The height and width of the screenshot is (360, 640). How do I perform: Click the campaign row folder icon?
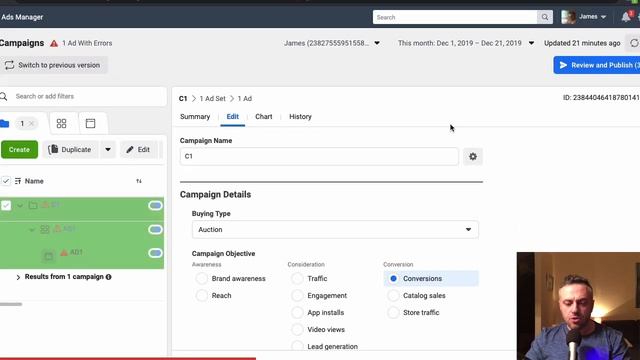point(33,205)
